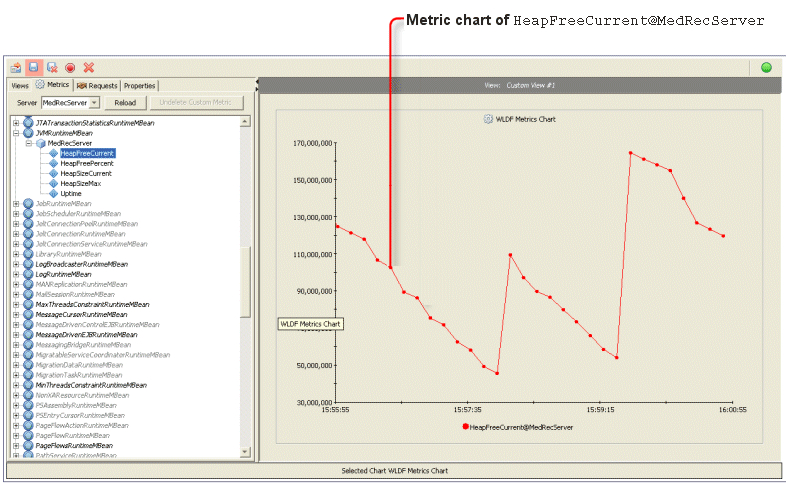Expand the LibraryRuntimeMBean node
The image size is (786, 484).
point(16,254)
